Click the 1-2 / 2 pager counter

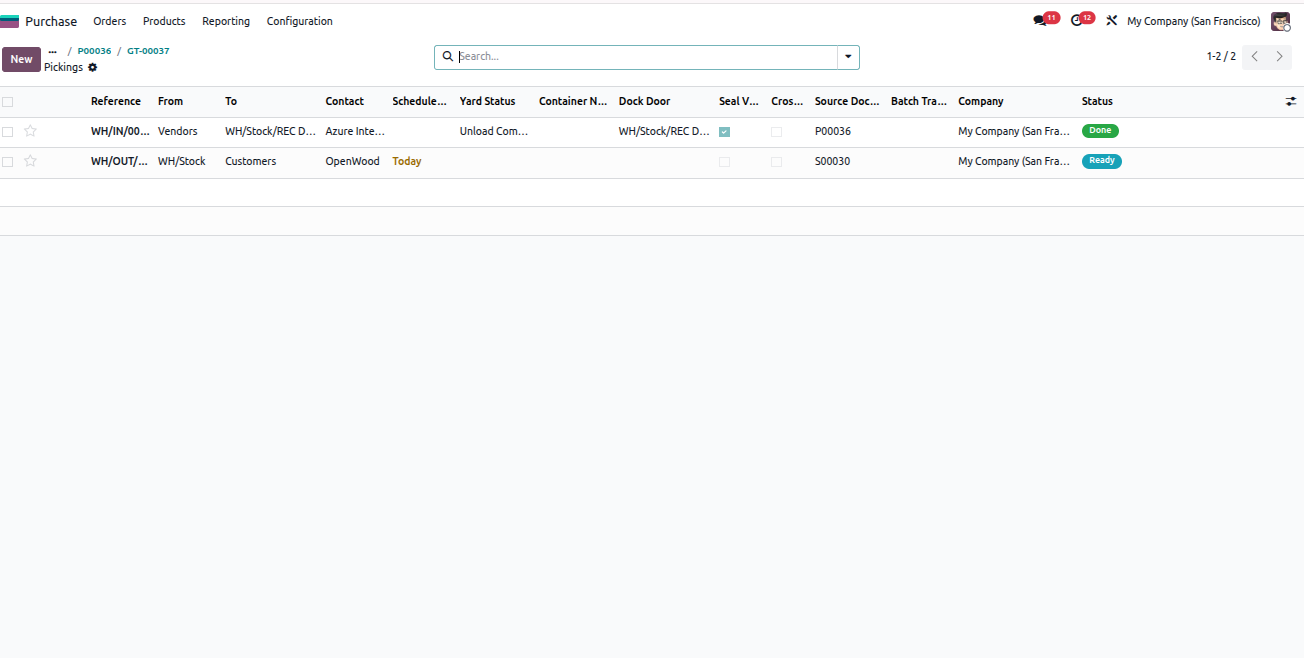[1221, 57]
